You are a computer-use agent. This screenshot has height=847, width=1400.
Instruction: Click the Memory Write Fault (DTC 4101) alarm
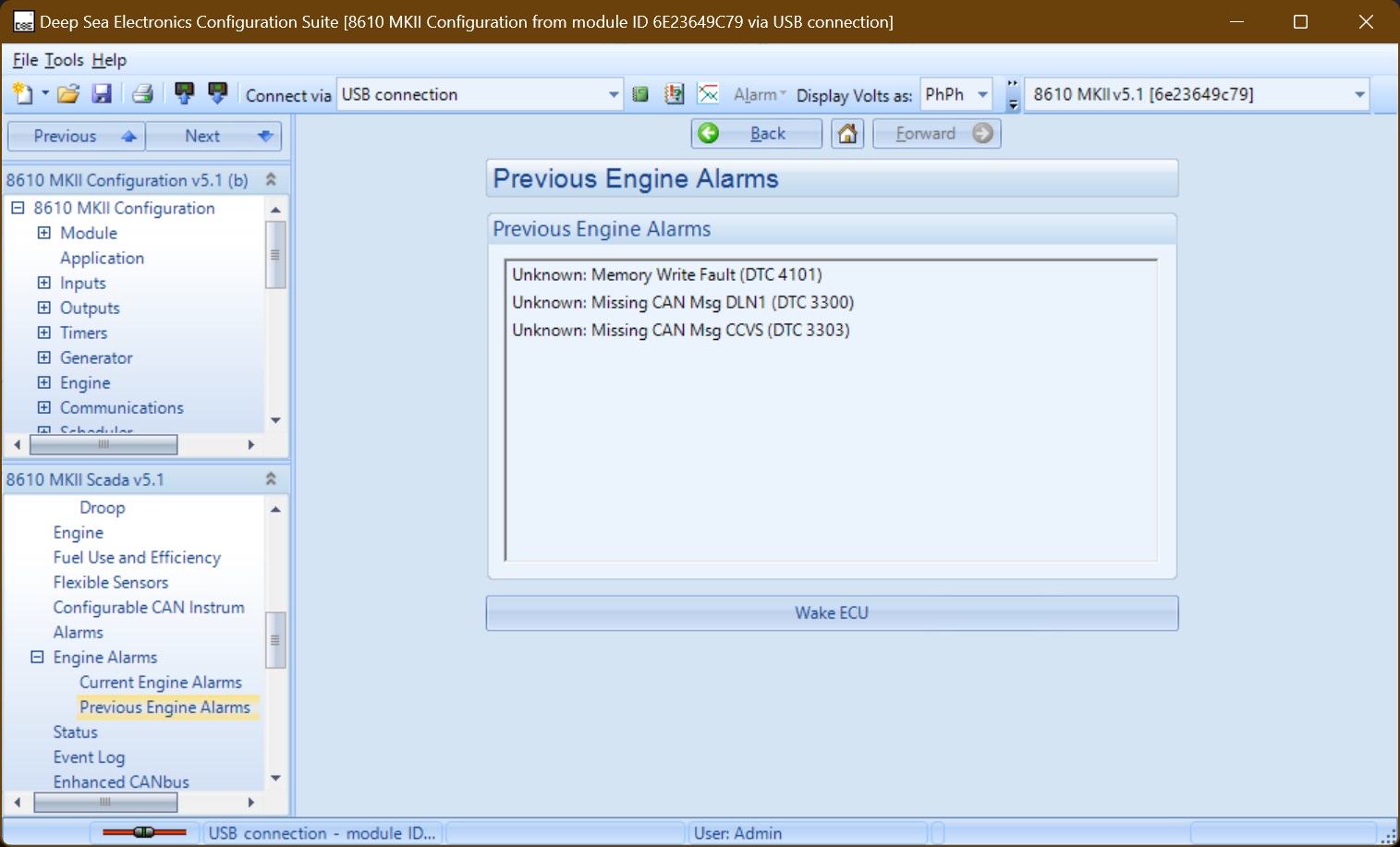[667, 274]
